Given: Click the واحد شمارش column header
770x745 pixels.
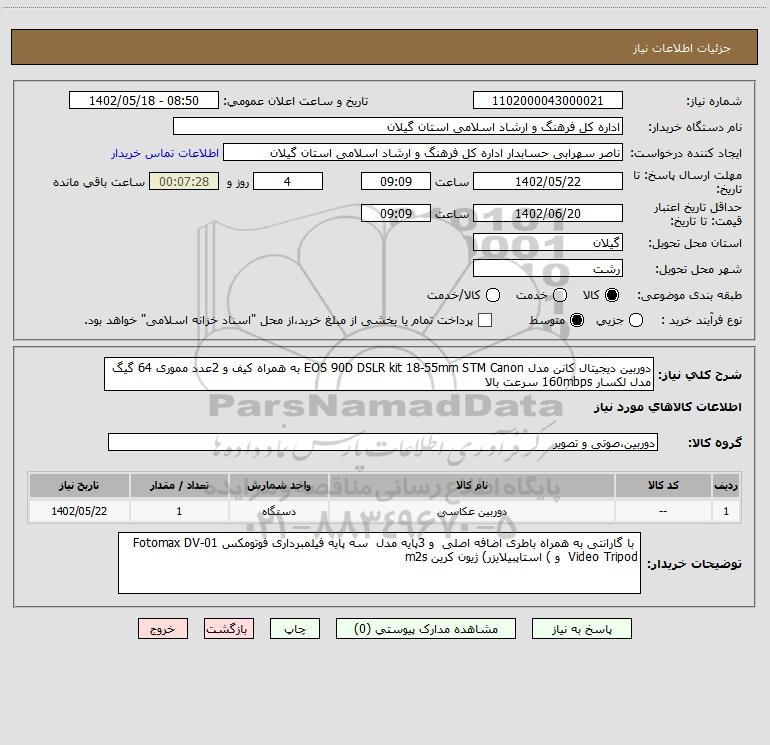Looking at the screenshot, I should coord(278,485).
